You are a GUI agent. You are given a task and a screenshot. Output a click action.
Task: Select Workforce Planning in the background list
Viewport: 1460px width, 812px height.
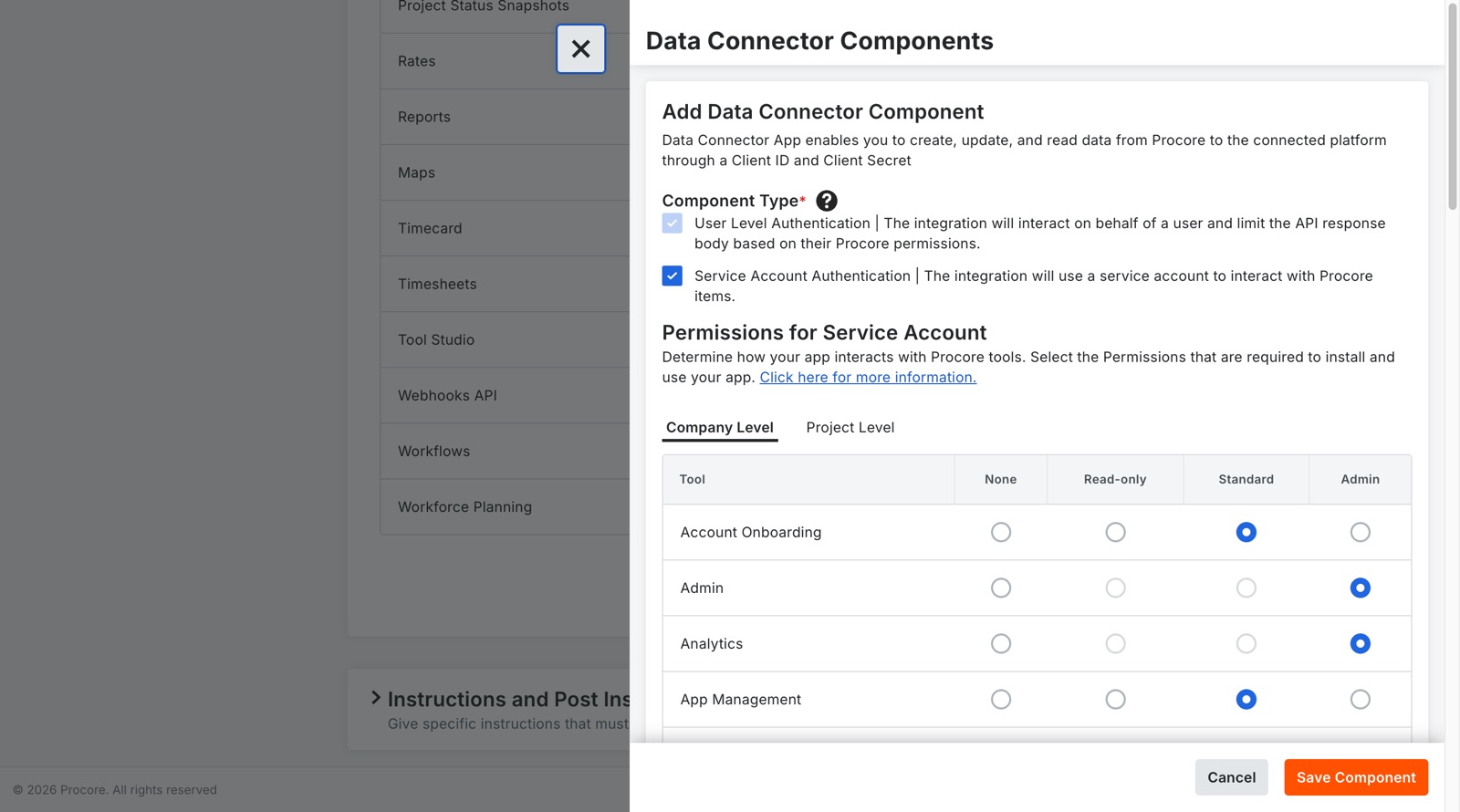505,506
